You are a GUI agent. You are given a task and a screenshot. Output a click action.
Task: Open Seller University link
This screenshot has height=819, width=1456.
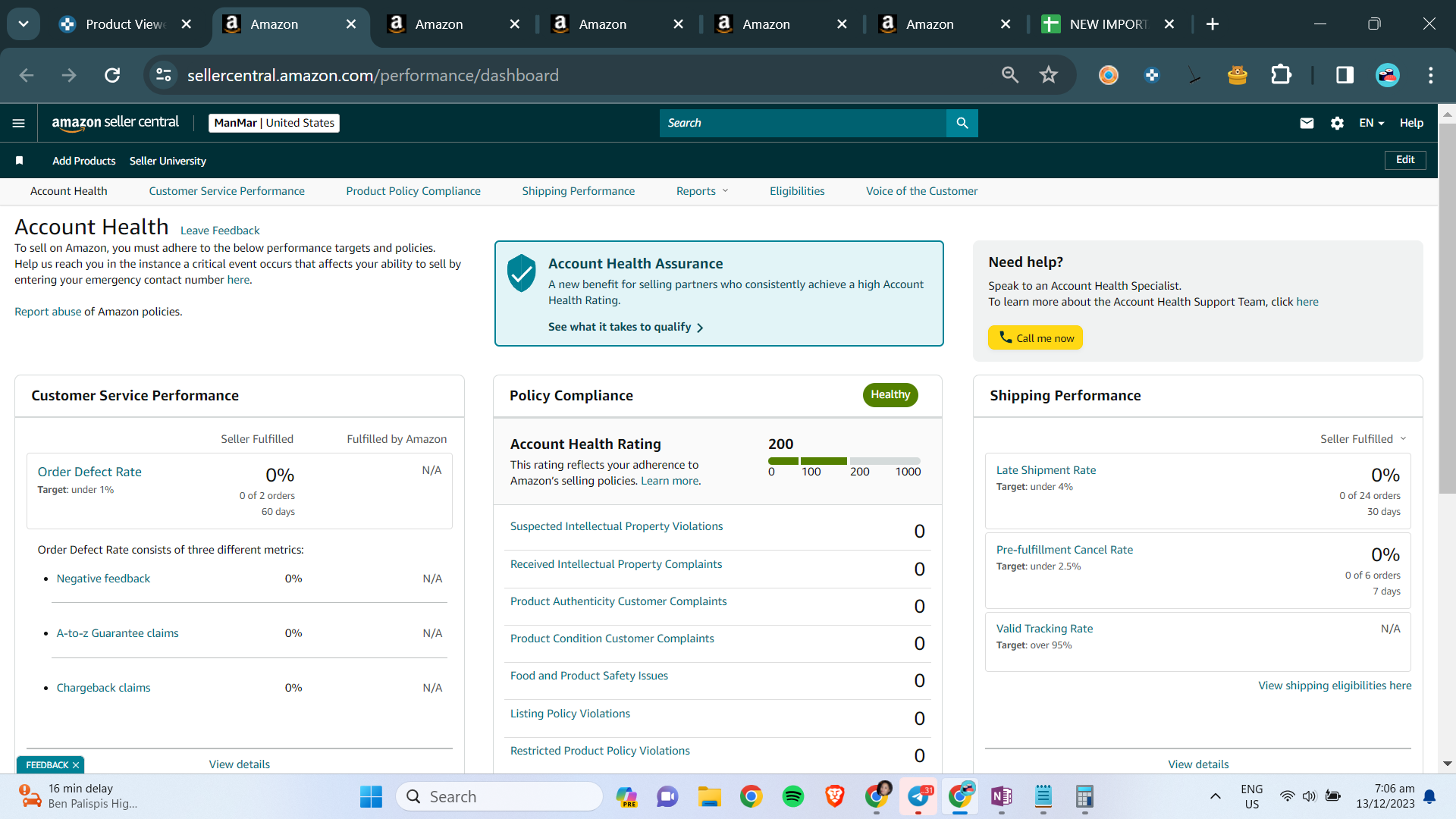tap(168, 161)
